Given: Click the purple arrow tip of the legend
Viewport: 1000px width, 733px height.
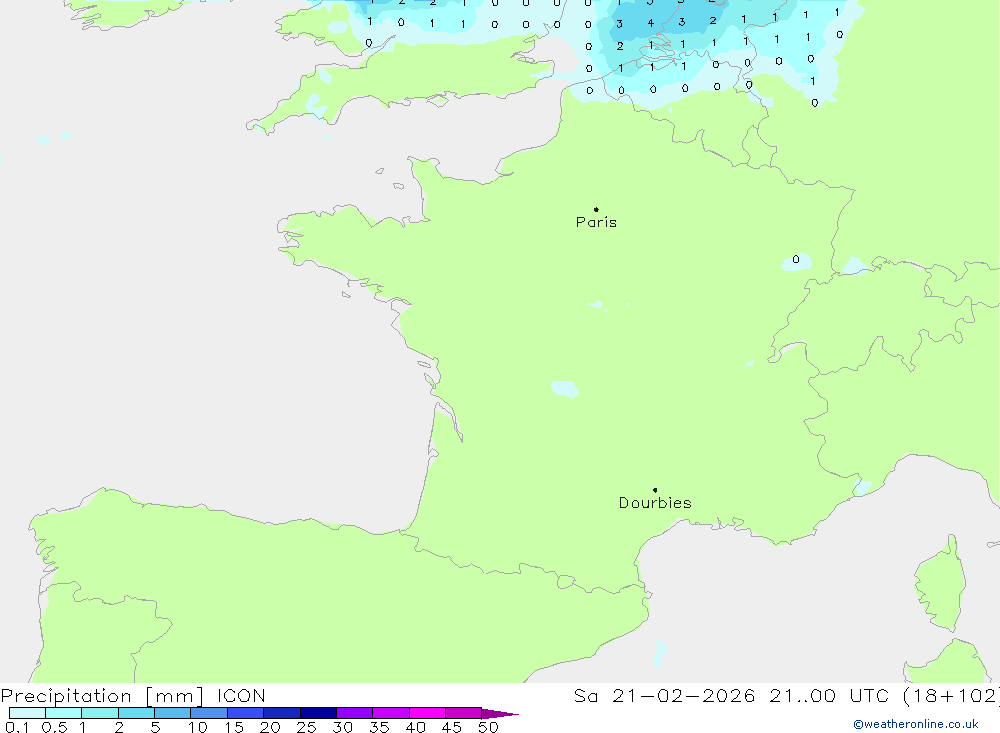Looking at the screenshot, I should point(499,713).
